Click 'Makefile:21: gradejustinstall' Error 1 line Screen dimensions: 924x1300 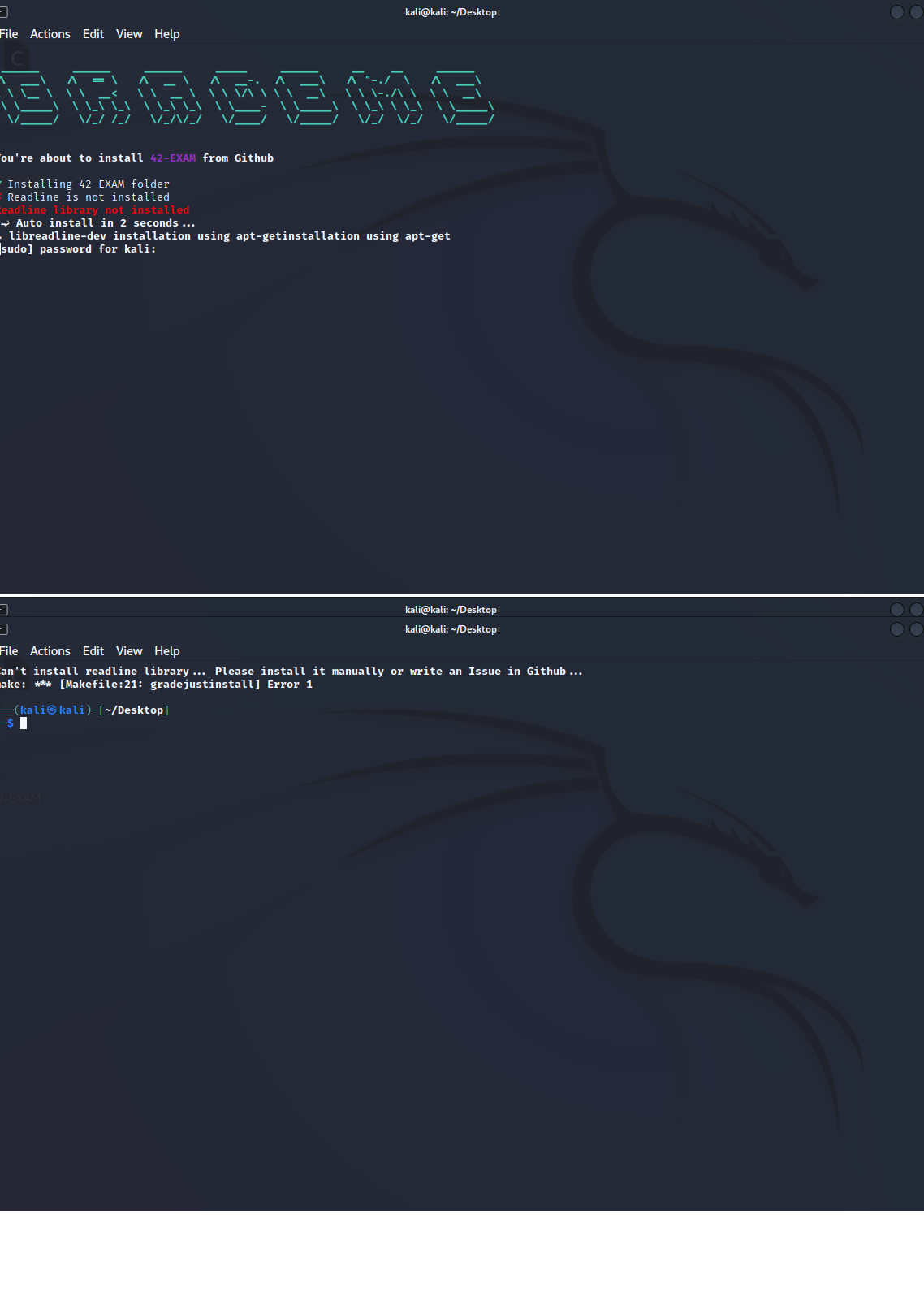coord(157,685)
